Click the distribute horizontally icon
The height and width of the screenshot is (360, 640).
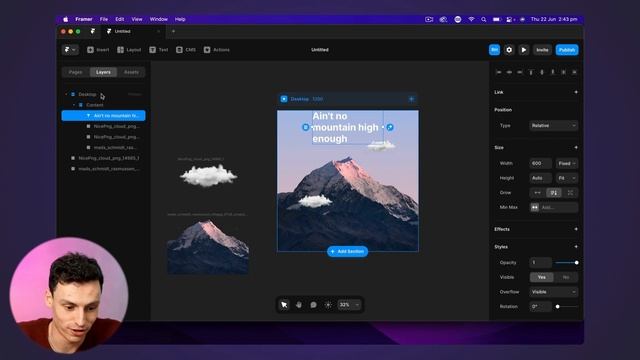[564, 72]
